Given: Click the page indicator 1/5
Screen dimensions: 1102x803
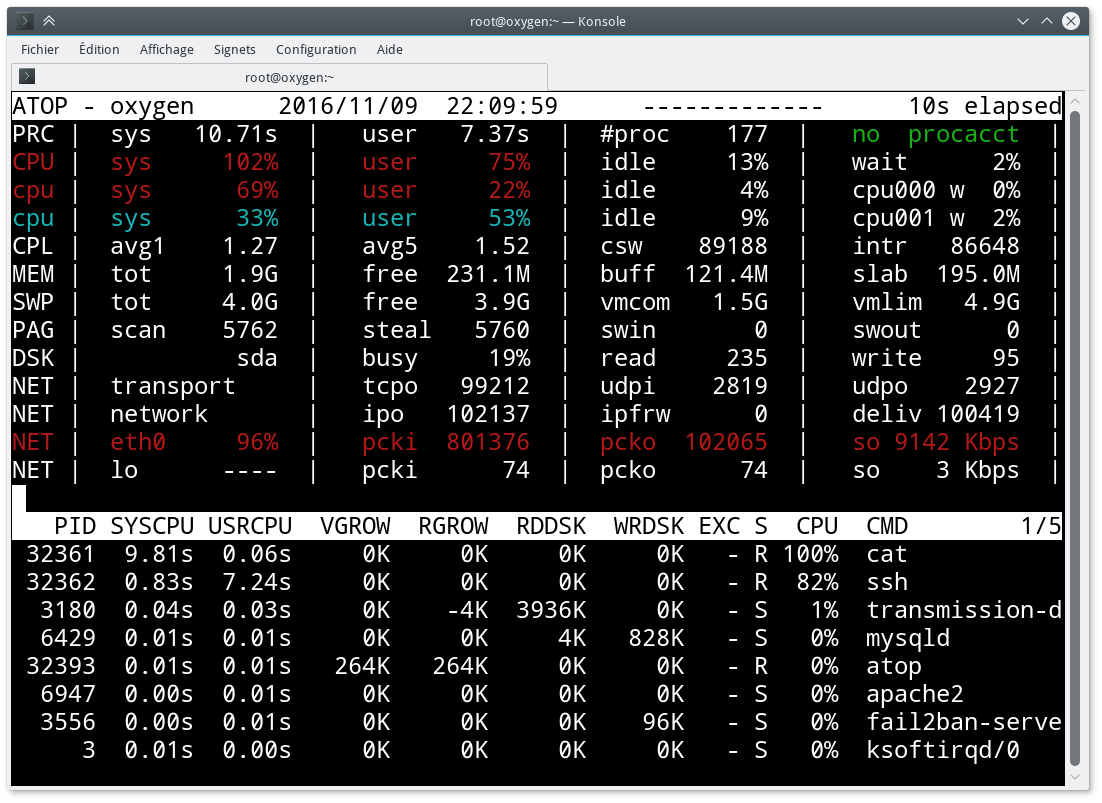Looking at the screenshot, I should point(1041,526).
